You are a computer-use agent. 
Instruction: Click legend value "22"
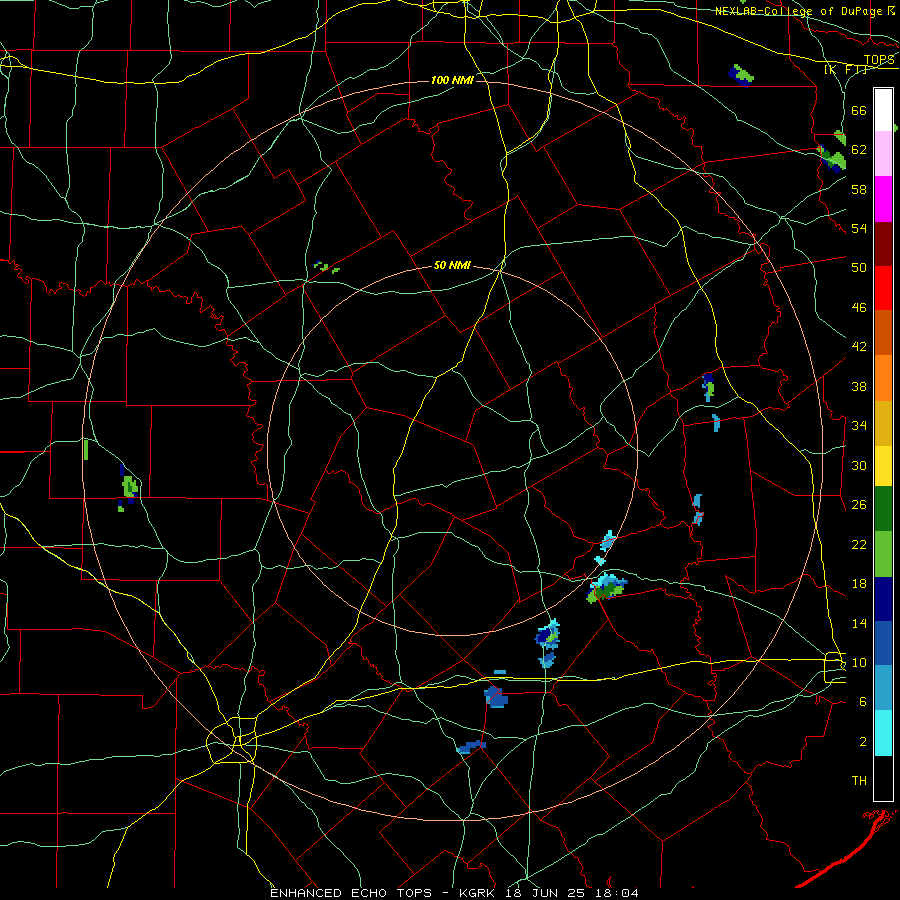[859, 544]
